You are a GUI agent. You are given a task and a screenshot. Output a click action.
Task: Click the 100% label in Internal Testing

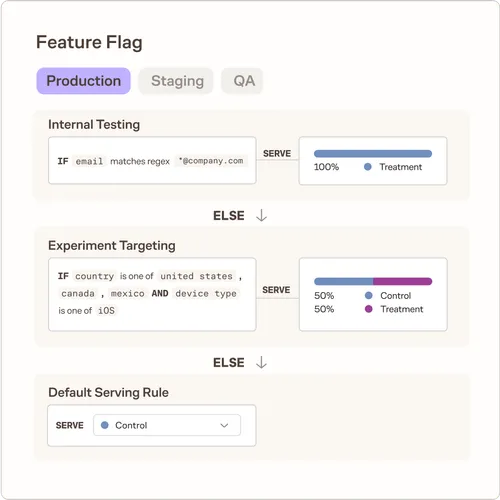pos(326,167)
